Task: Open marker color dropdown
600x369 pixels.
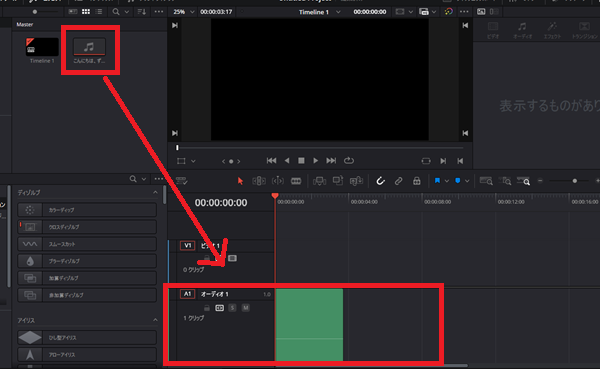Action: (x=467, y=181)
